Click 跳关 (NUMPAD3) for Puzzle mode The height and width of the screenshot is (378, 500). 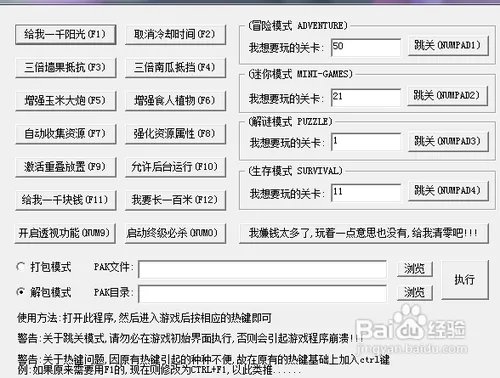click(x=448, y=142)
